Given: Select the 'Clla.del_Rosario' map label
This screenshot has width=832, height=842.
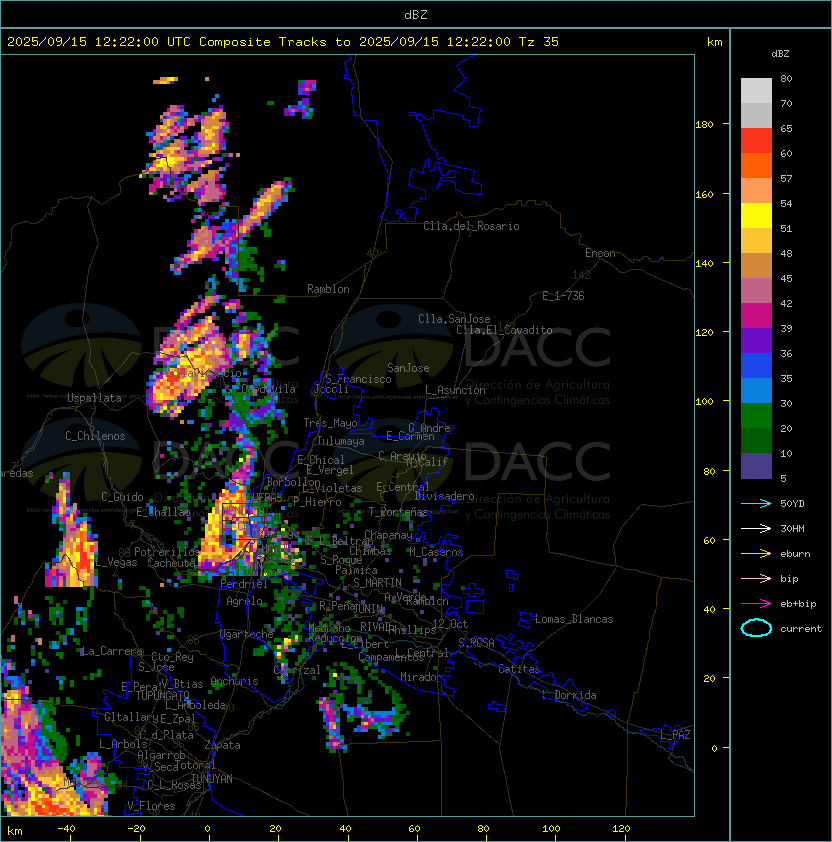Looking at the screenshot, I should pos(471,226).
